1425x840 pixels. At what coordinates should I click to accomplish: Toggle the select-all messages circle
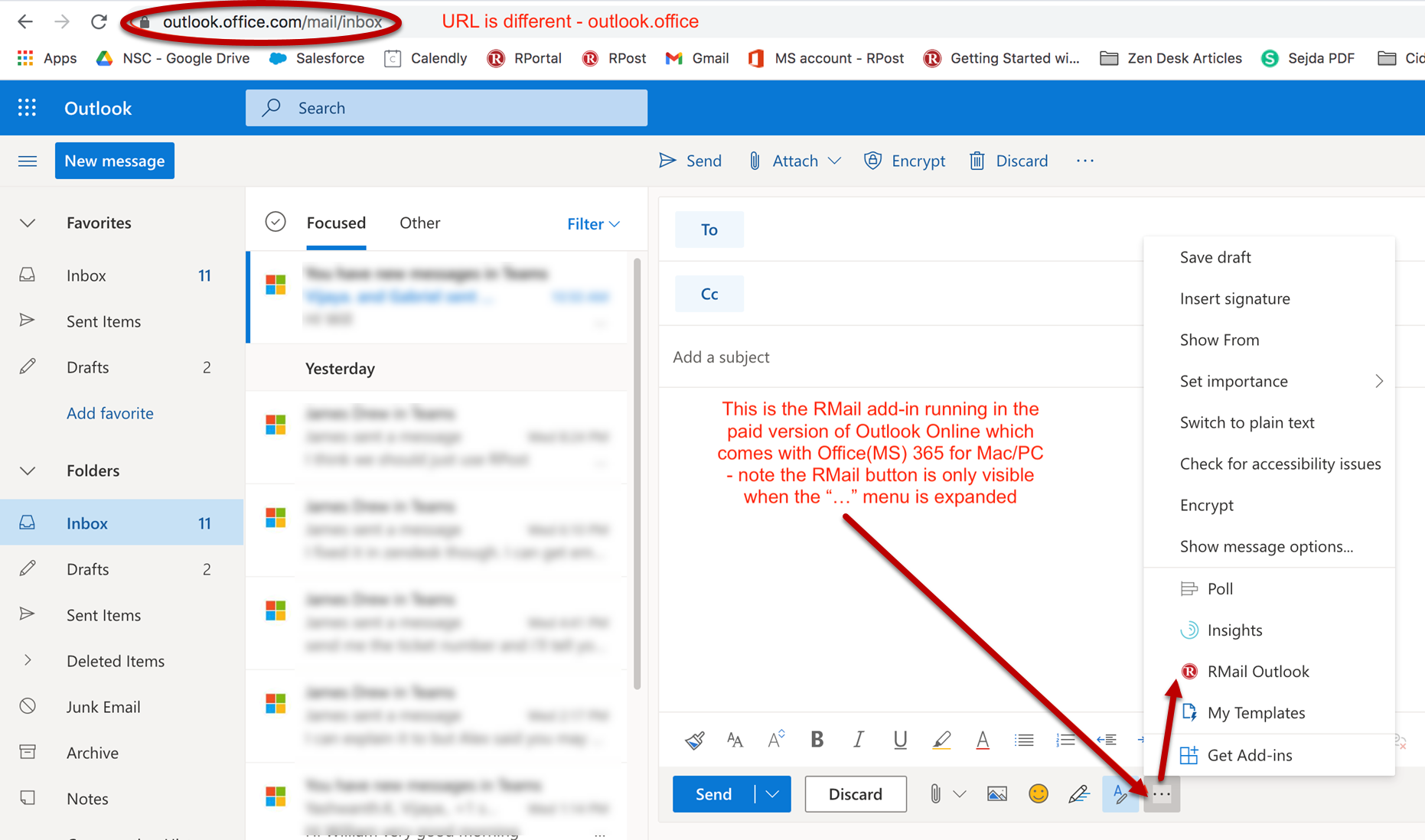click(276, 222)
